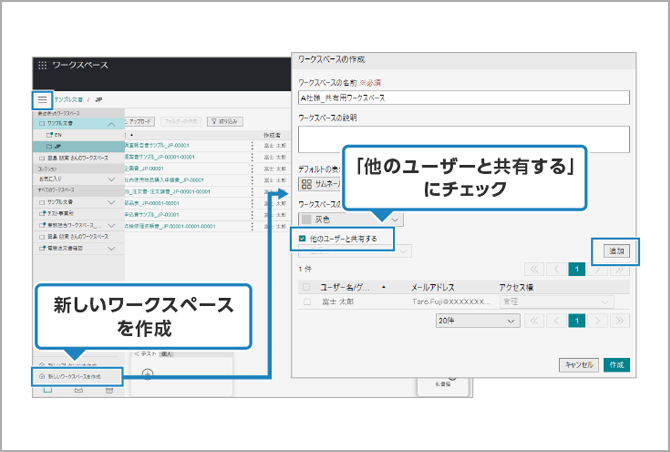This screenshot has width=670, height=452.
Task: Click the sort arrow beside ユーザー名 column
Action: pos(383,287)
